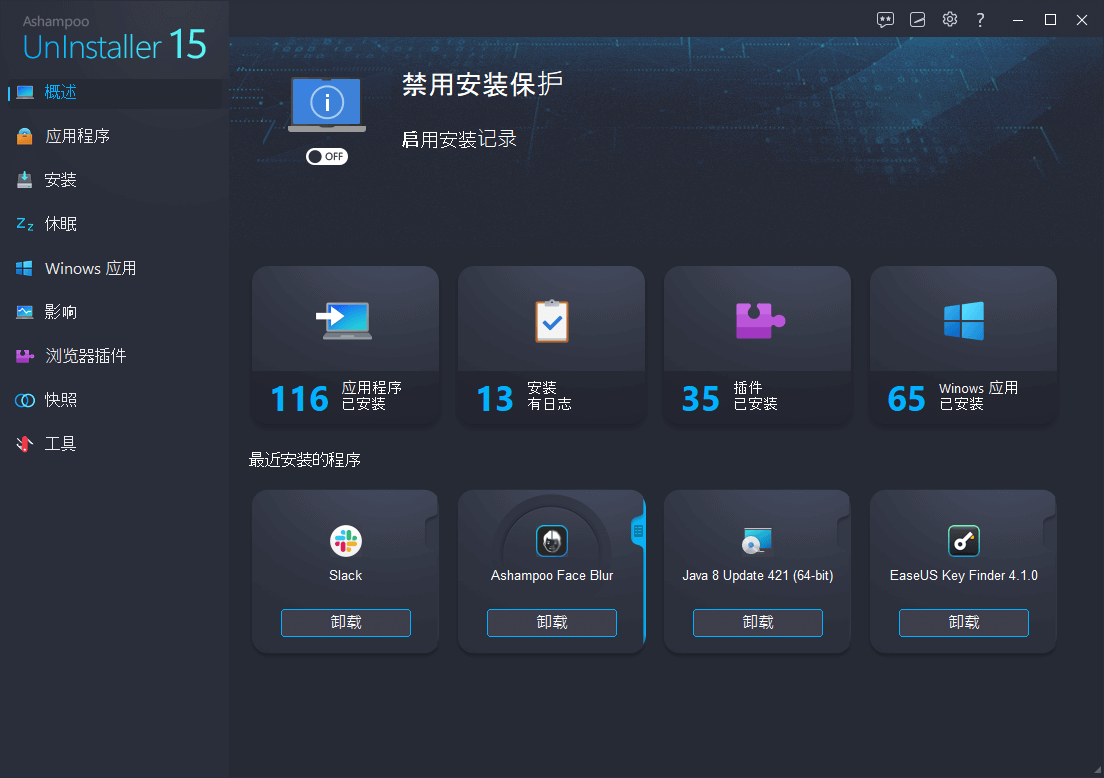Click the 影响 monitor icon

point(25,312)
